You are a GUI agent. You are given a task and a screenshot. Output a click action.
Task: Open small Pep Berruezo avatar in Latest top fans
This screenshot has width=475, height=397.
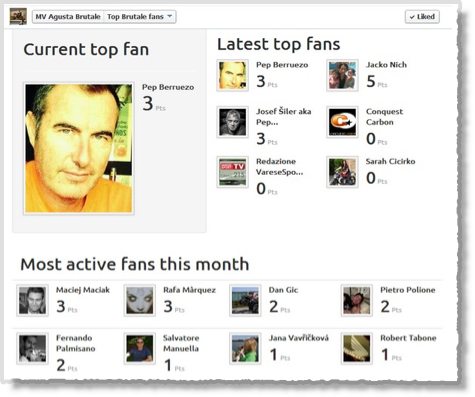click(233, 75)
